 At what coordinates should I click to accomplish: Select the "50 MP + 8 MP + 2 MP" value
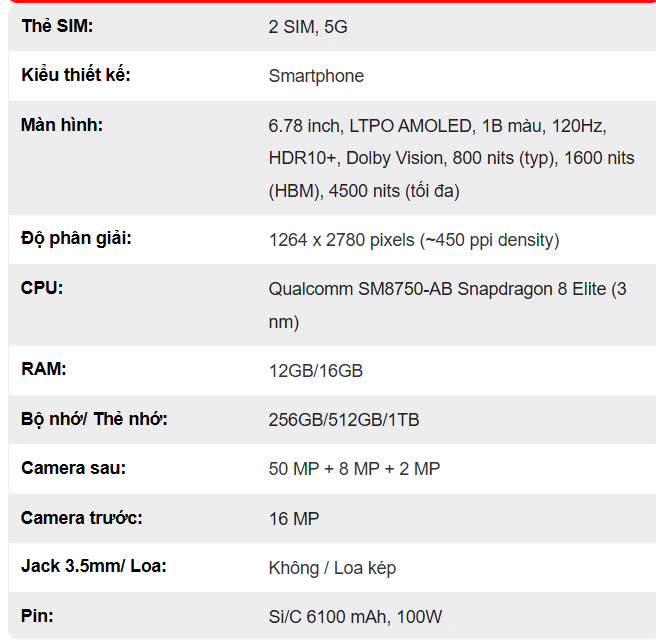(x=354, y=469)
